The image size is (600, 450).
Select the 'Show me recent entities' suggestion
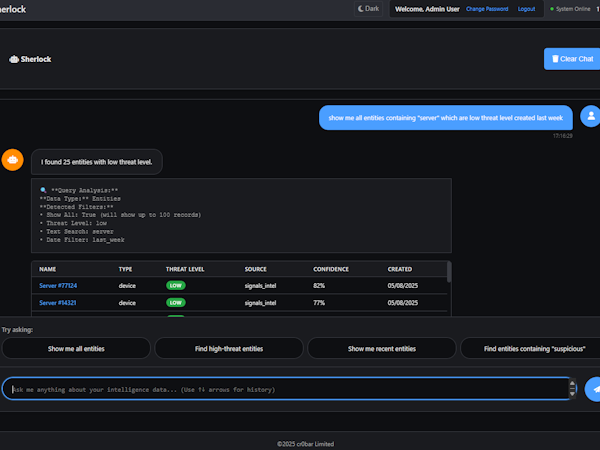[x=382, y=349]
